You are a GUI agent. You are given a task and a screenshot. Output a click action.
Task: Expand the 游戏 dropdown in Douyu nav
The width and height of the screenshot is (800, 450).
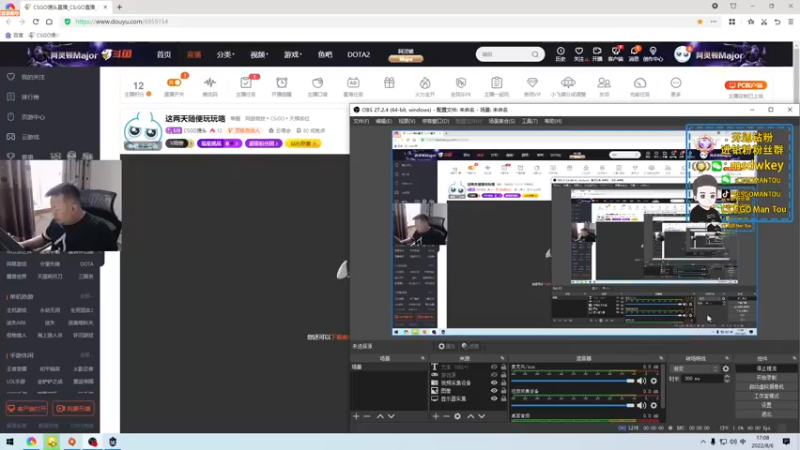[x=293, y=55]
